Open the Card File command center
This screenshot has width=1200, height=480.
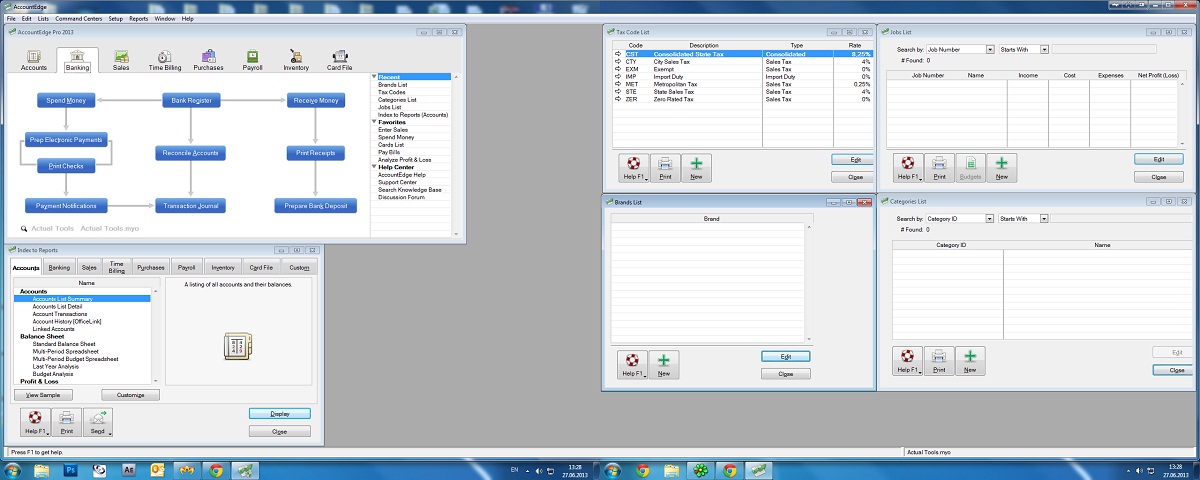[339, 60]
